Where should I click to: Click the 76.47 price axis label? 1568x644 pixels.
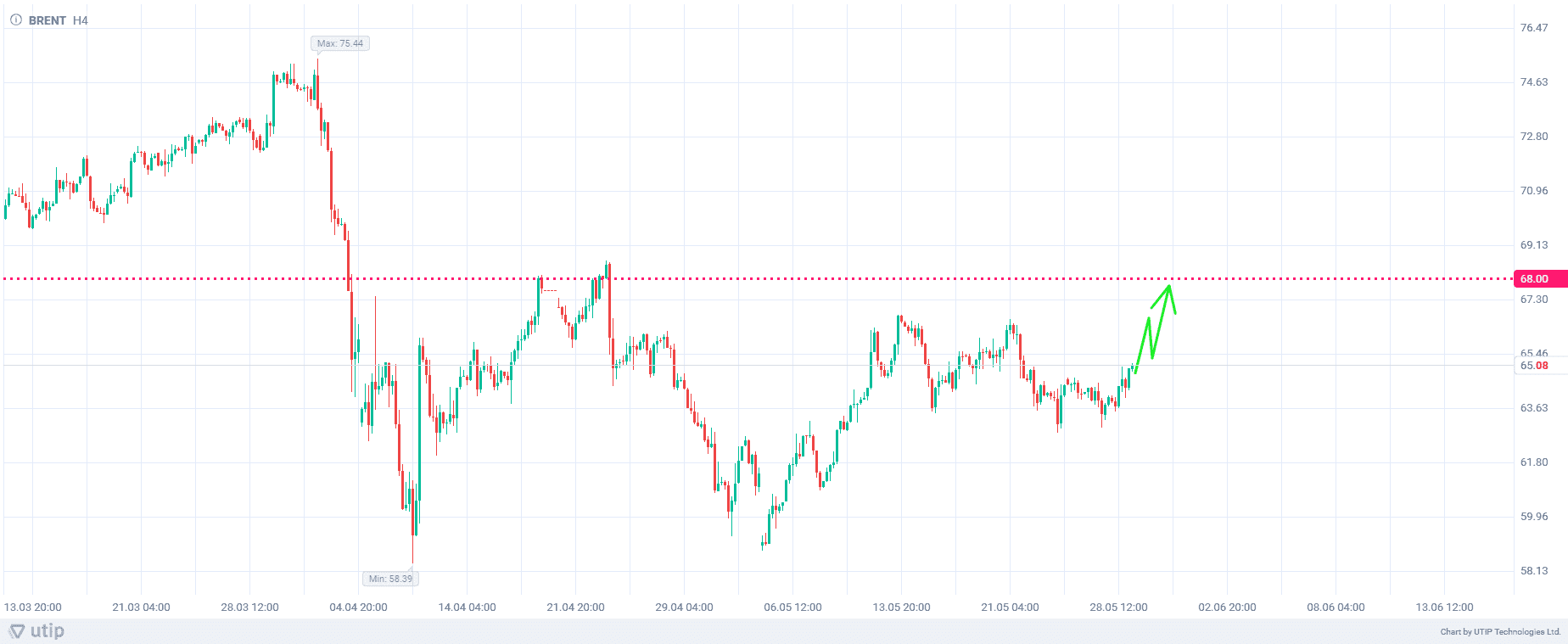tap(1534, 28)
